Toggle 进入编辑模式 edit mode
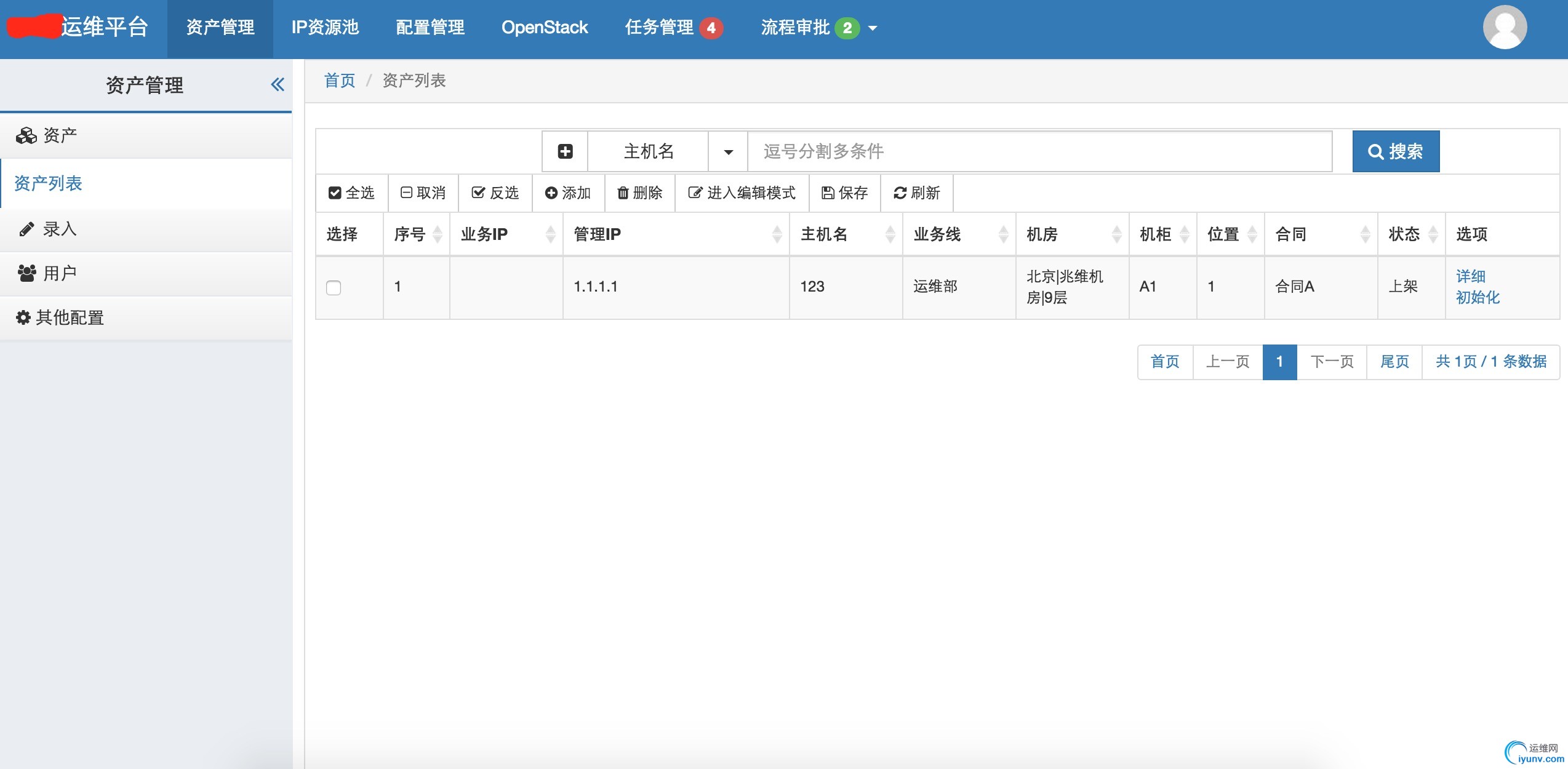The width and height of the screenshot is (1568, 769). (x=742, y=193)
